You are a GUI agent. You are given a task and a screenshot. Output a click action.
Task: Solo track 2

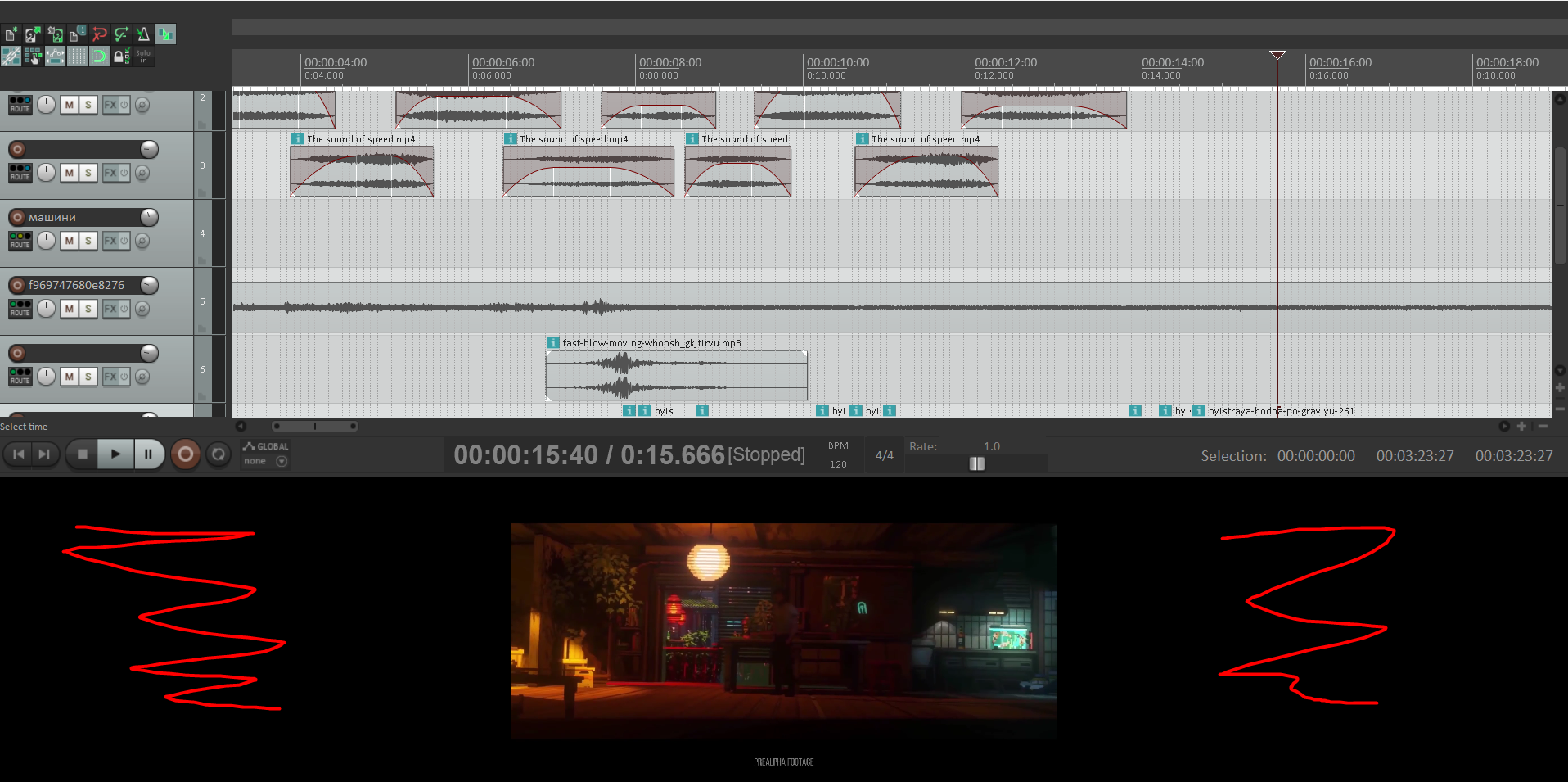pos(88,105)
